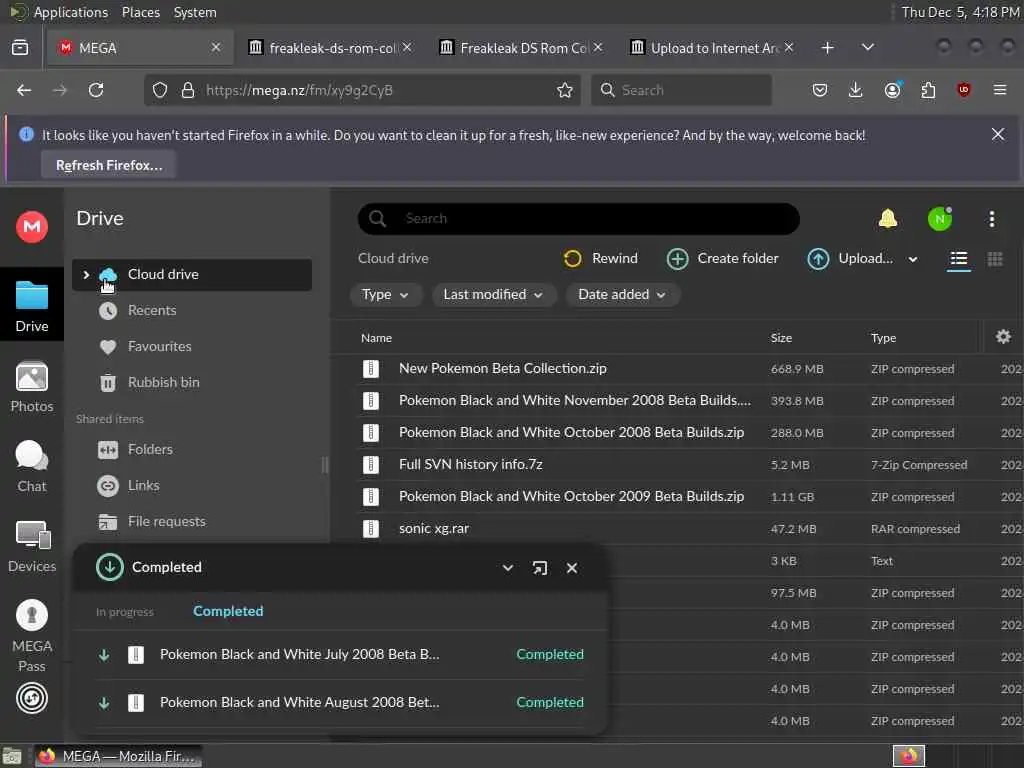This screenshot has height=768, width=1024.
Task: Open the Date added filter dropdown
Action: pyautogui.click(x=622, y=295)
